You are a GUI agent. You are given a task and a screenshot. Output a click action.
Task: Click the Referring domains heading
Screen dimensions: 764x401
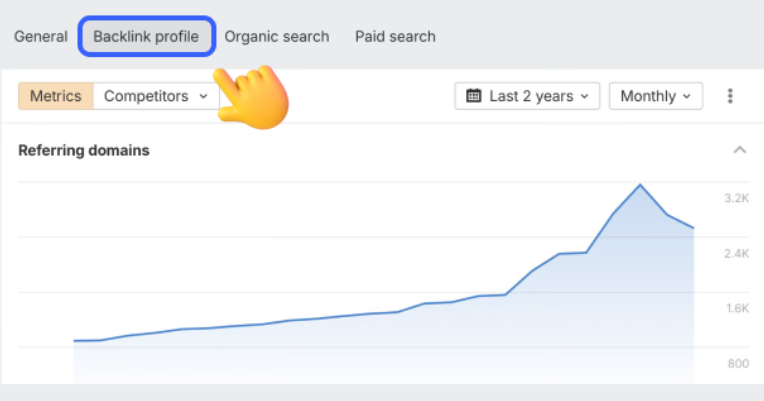click(x=84, y=150)
